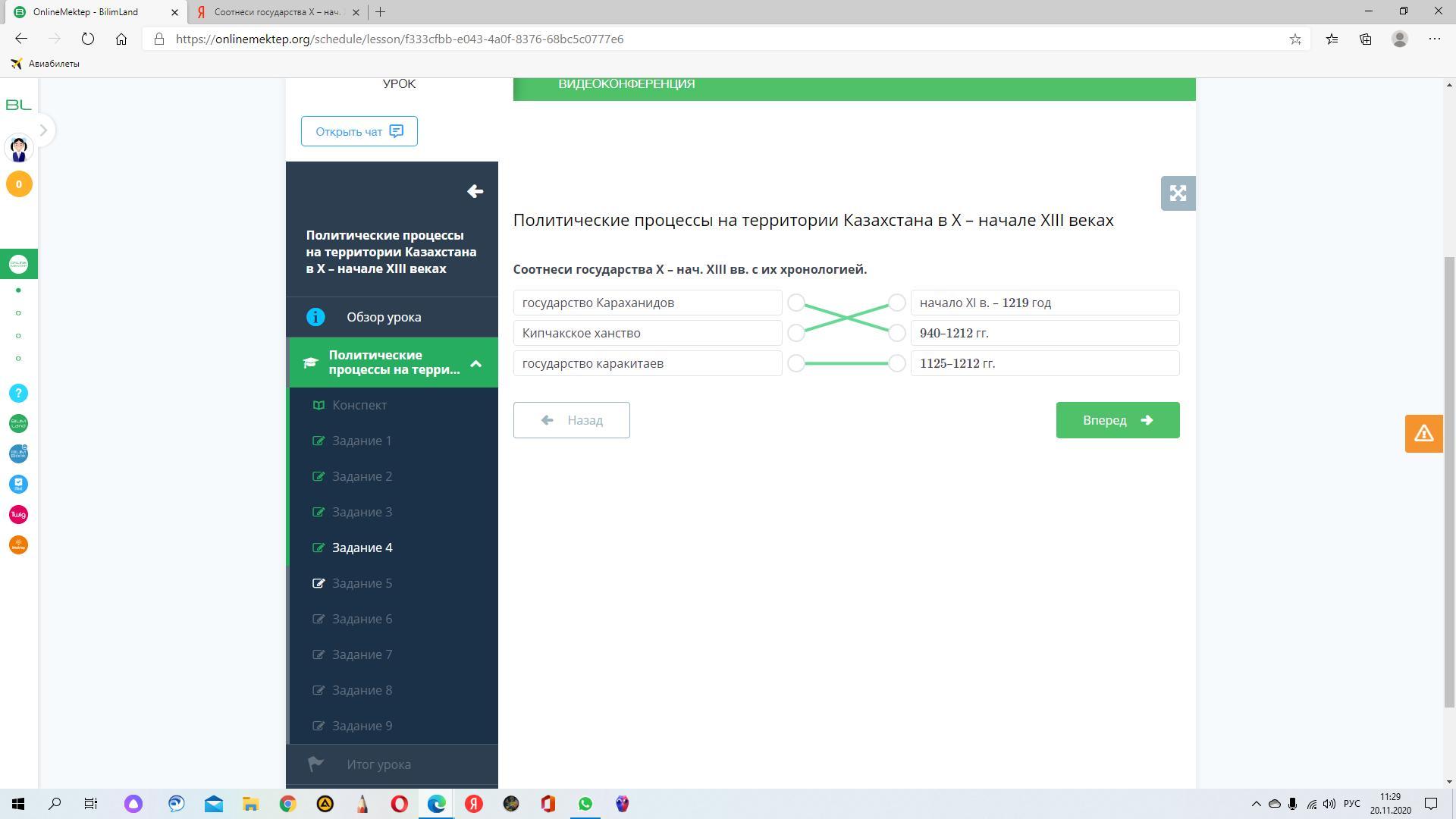The width and height of the screenshot is (1456, 819).
Task: Open Задание 5 in lesson menu
Action: 362,583
